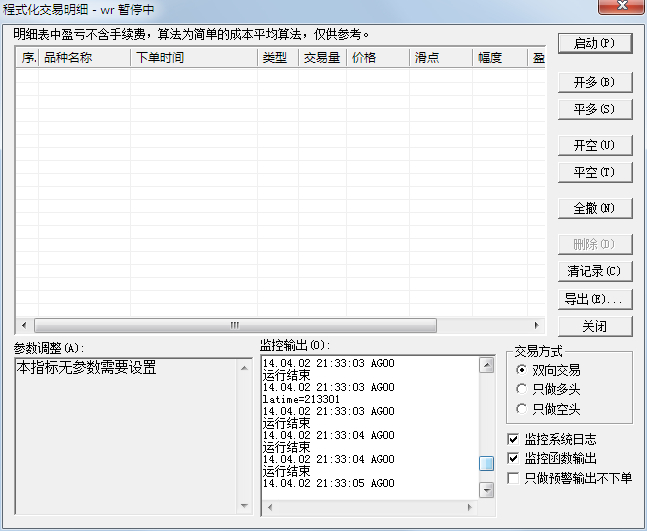Click the 幅度 column header

pyautogui.click(x=500, y=57)
